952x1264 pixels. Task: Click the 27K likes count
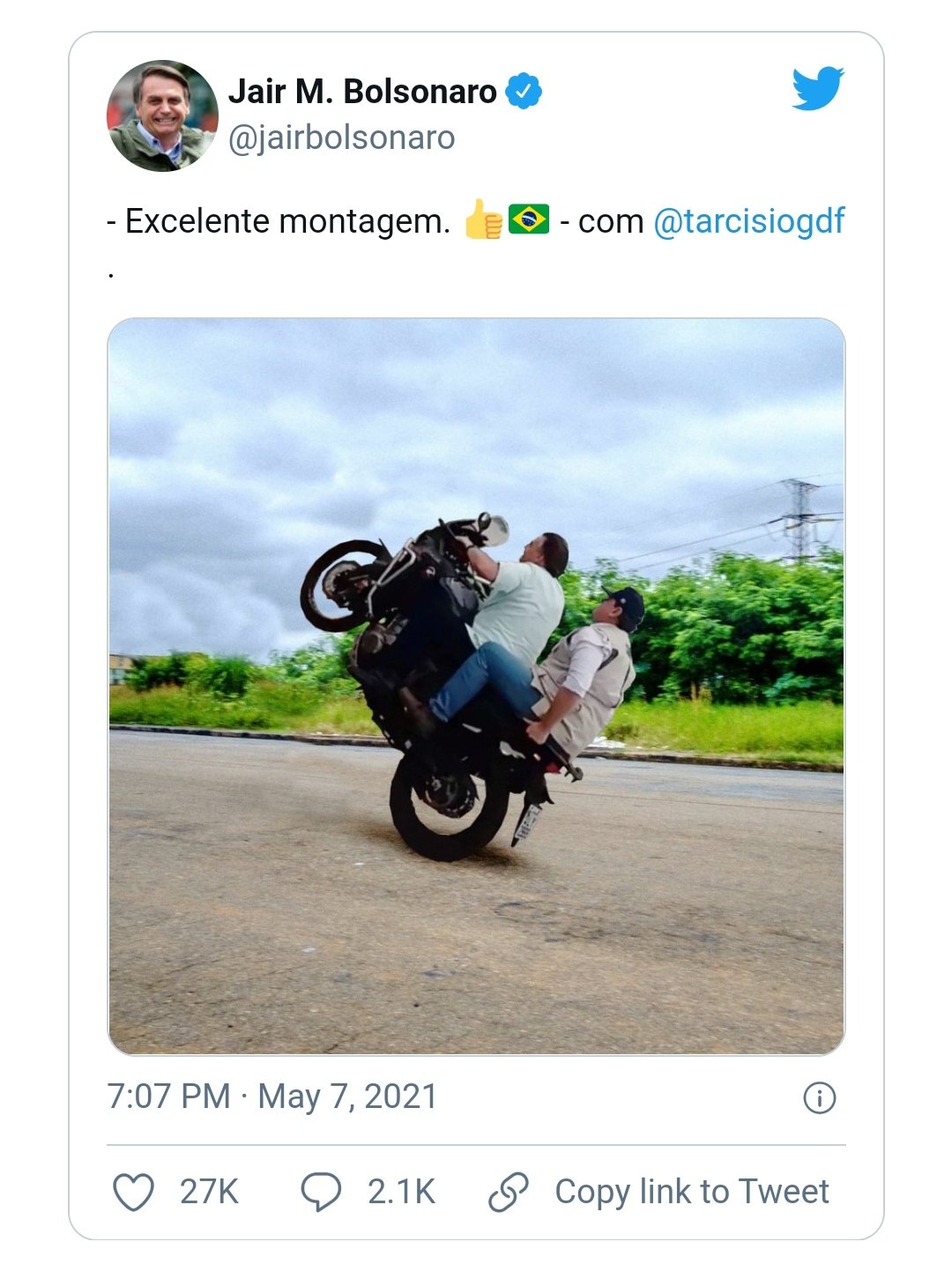[x=209, y=1192]
